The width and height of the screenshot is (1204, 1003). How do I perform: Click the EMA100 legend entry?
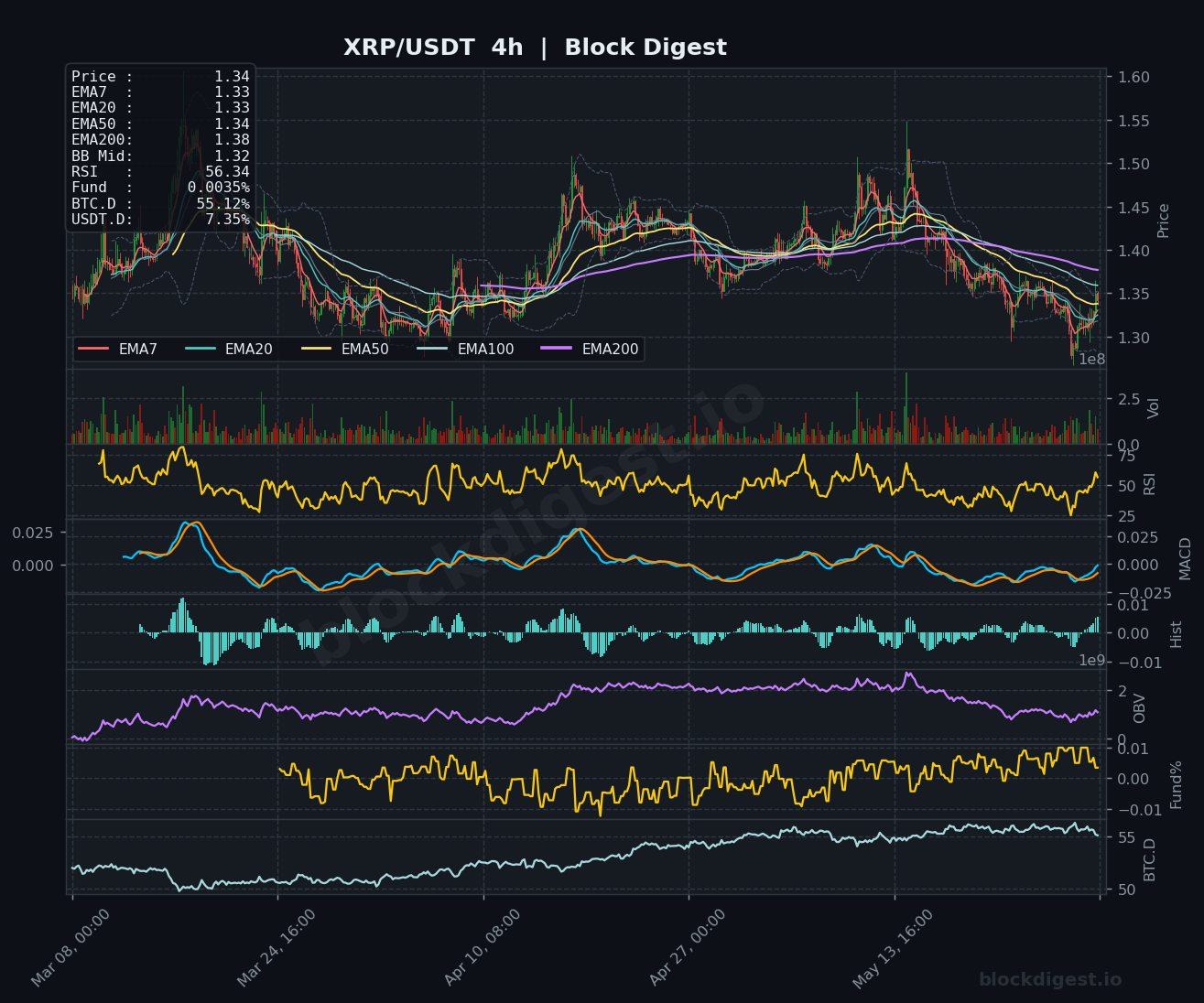click(x=465, y=349)
